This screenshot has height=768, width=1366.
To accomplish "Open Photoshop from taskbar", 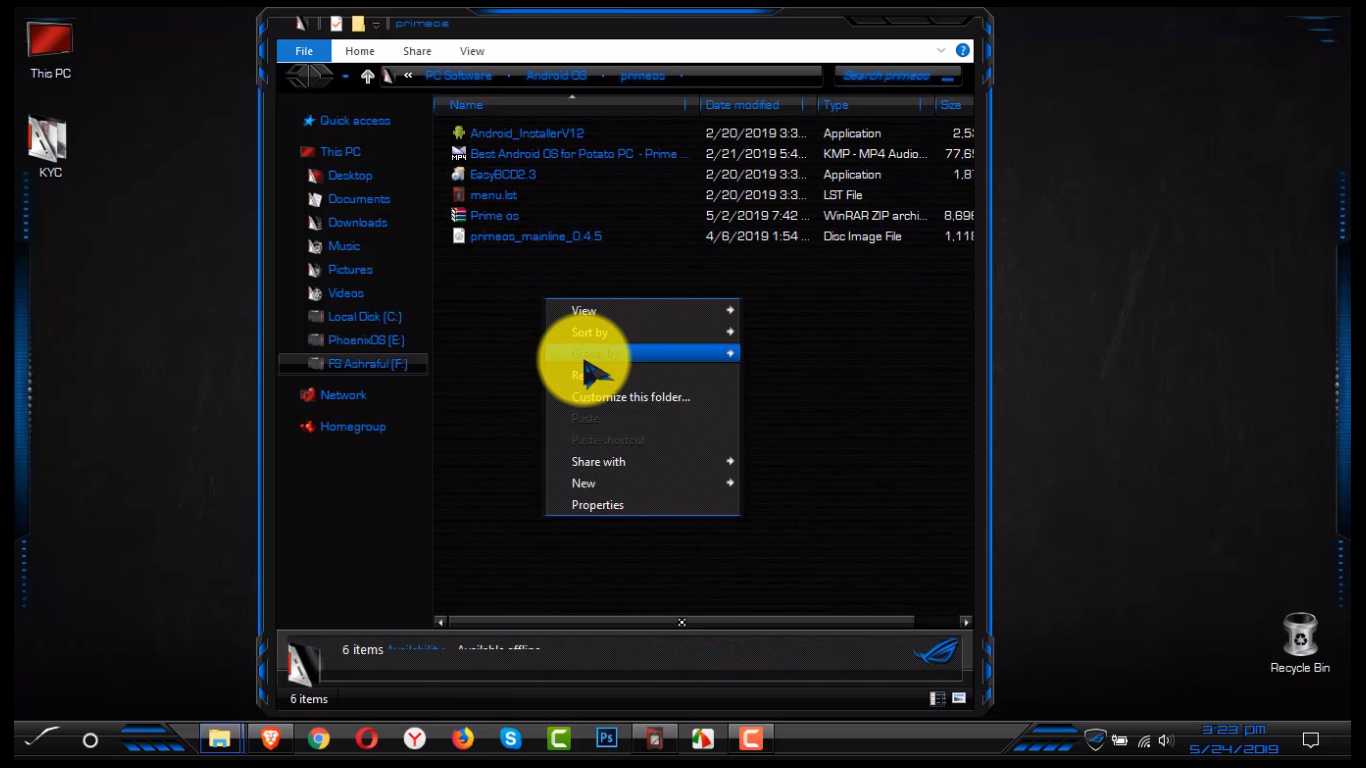I will coord(606,739).
